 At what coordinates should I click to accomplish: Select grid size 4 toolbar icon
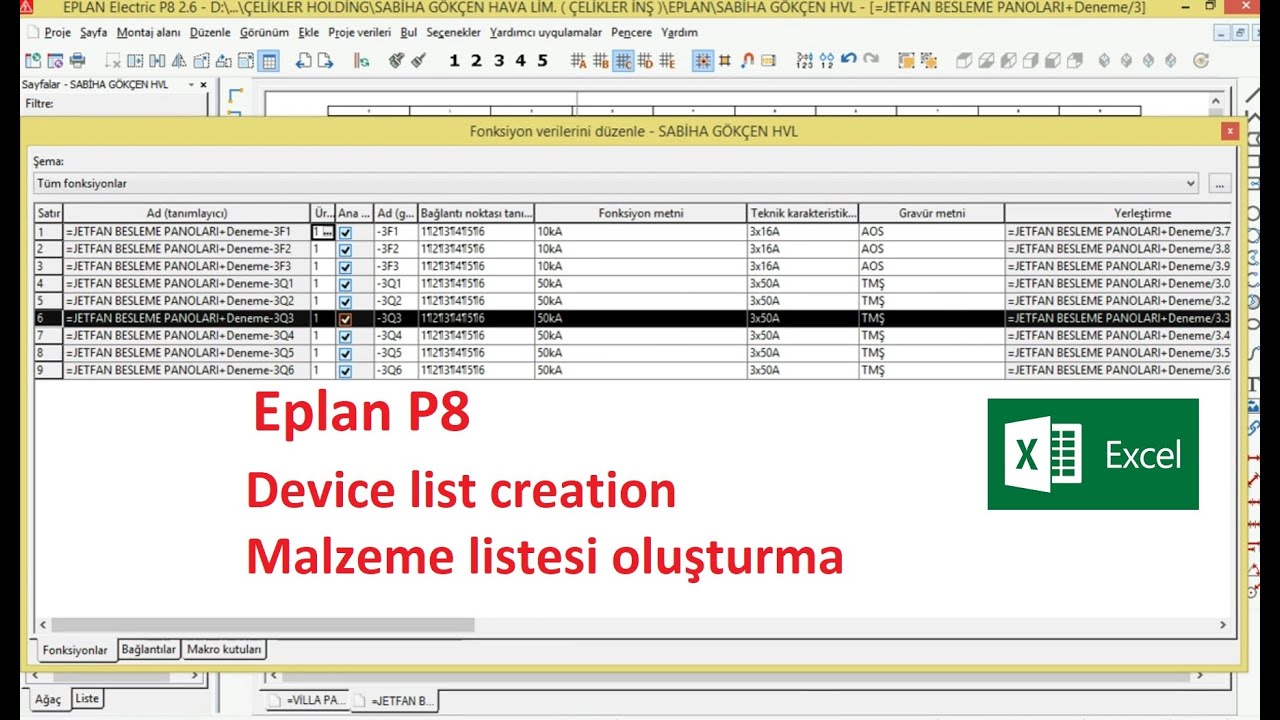[520, 61]
